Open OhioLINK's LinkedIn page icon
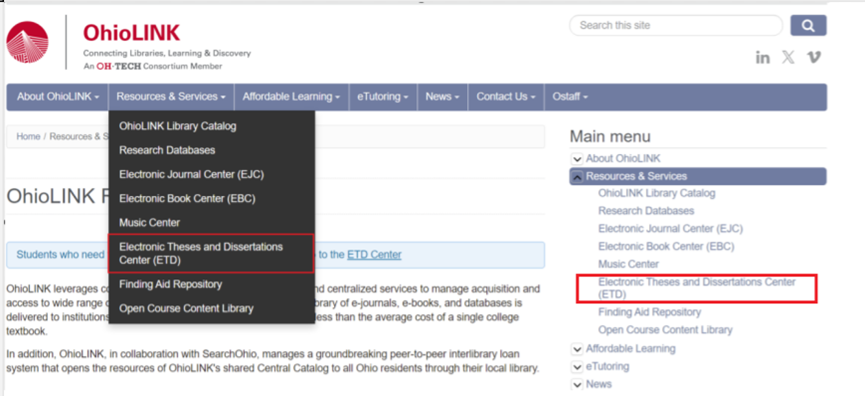 pos(763,57)
